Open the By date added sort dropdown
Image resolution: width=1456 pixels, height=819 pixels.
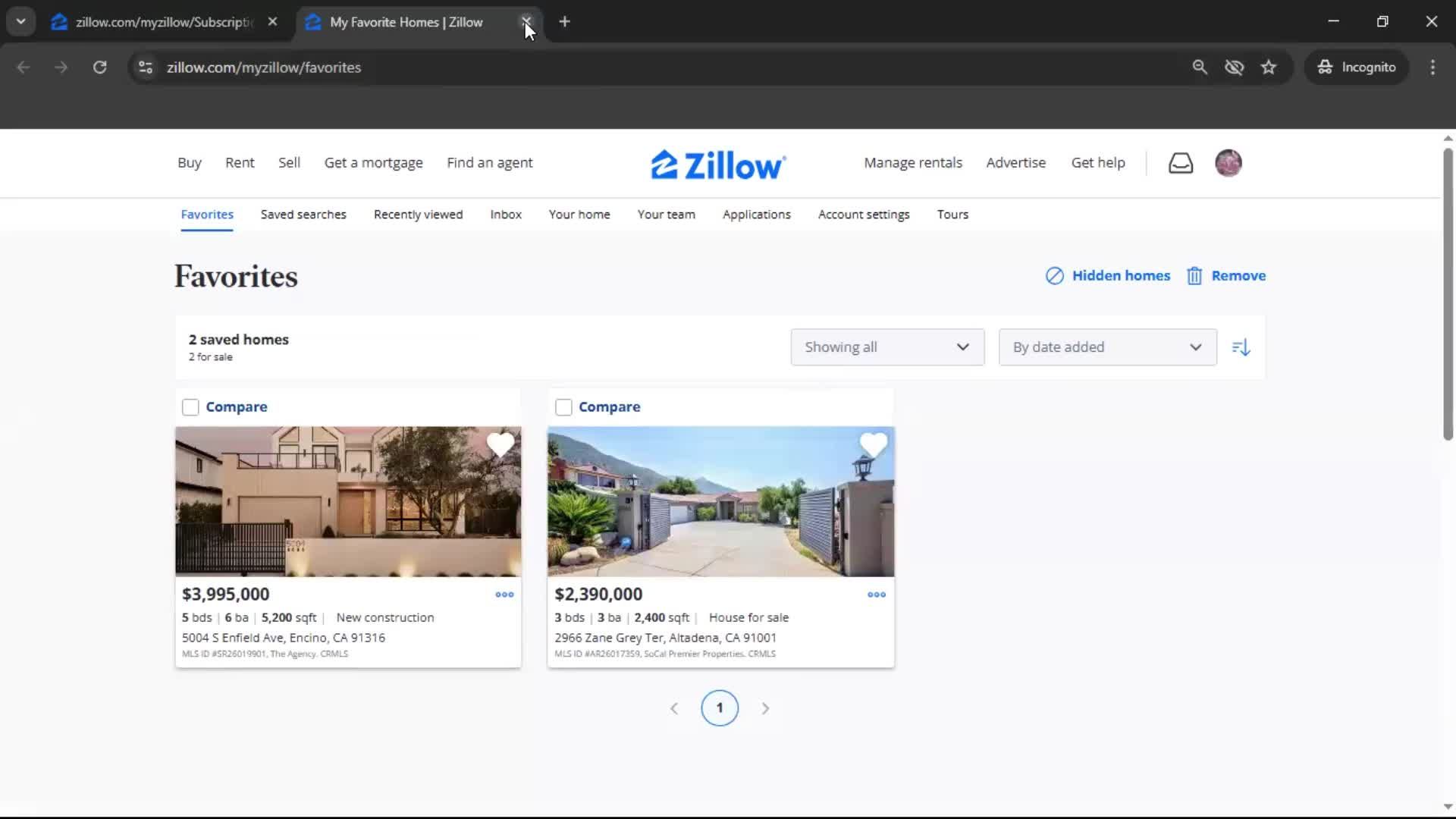tap(1107, 347)
